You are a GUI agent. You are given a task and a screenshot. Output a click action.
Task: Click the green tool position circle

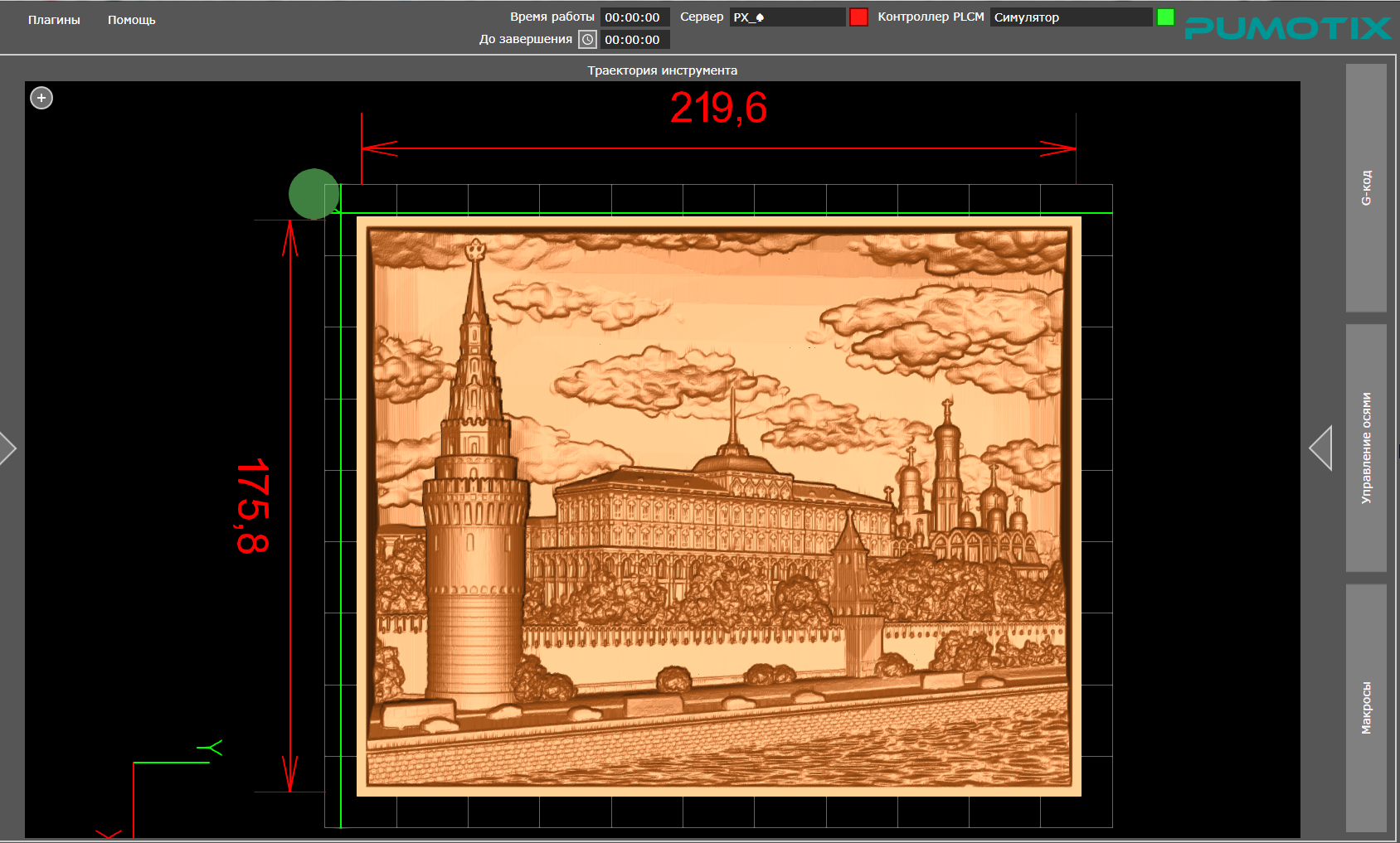[314, 194]
